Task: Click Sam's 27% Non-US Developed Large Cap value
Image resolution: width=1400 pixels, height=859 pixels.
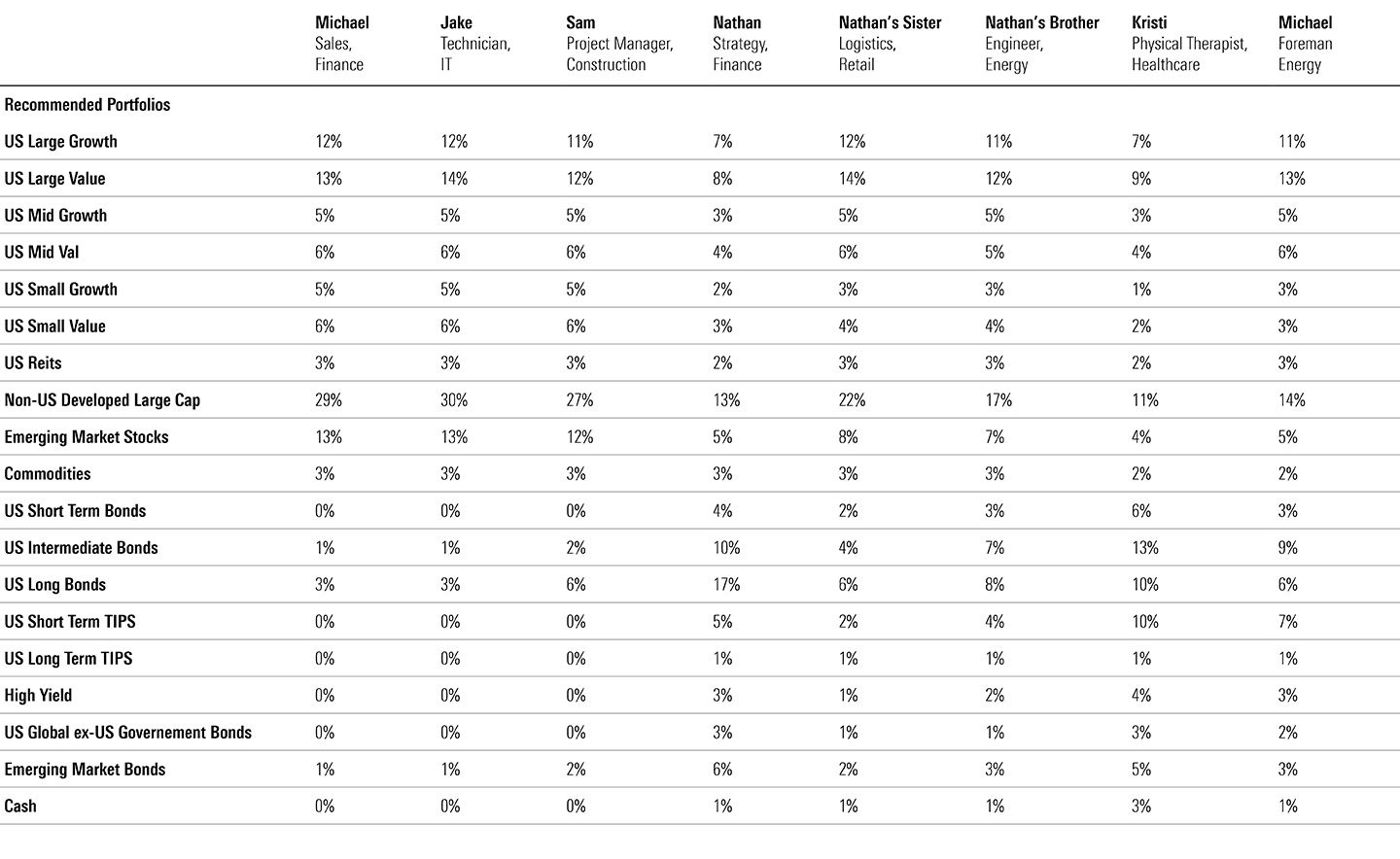Action: [579, 400]
